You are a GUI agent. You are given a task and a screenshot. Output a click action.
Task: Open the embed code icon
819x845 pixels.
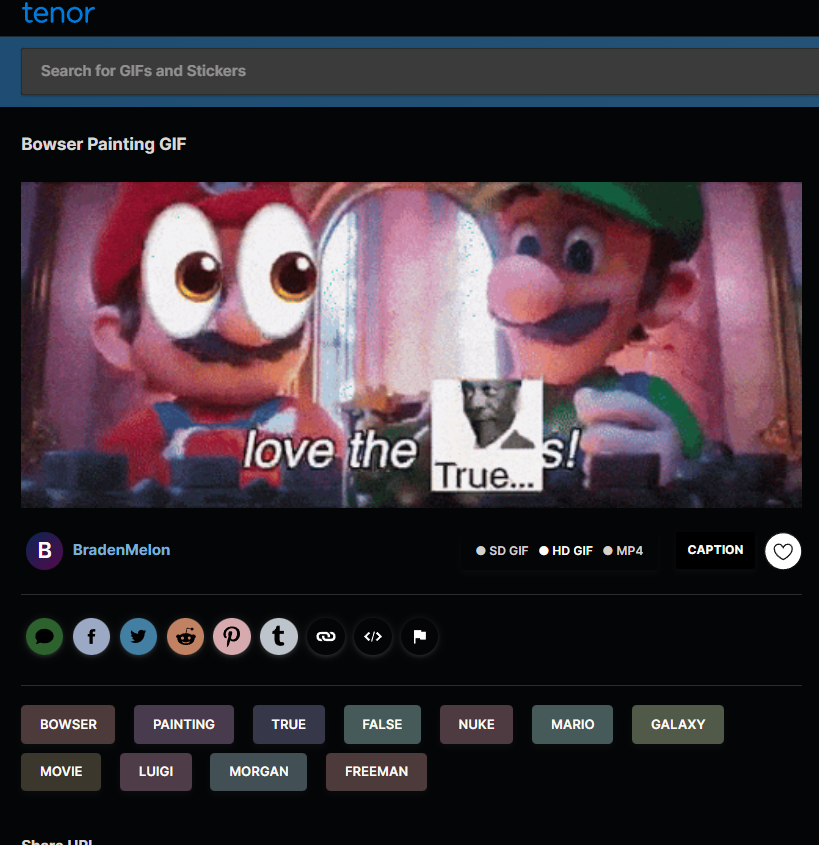(x=372, y=636)
